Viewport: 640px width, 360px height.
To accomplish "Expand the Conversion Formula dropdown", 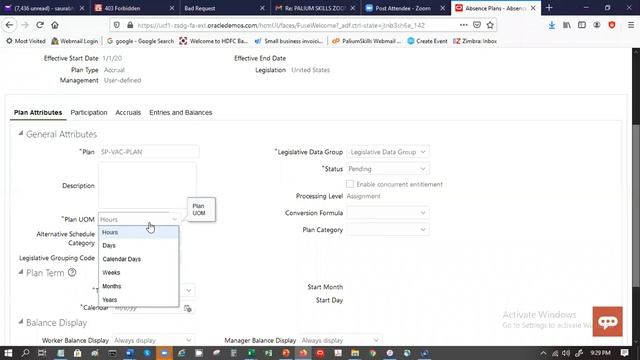I will click(387, 213).
